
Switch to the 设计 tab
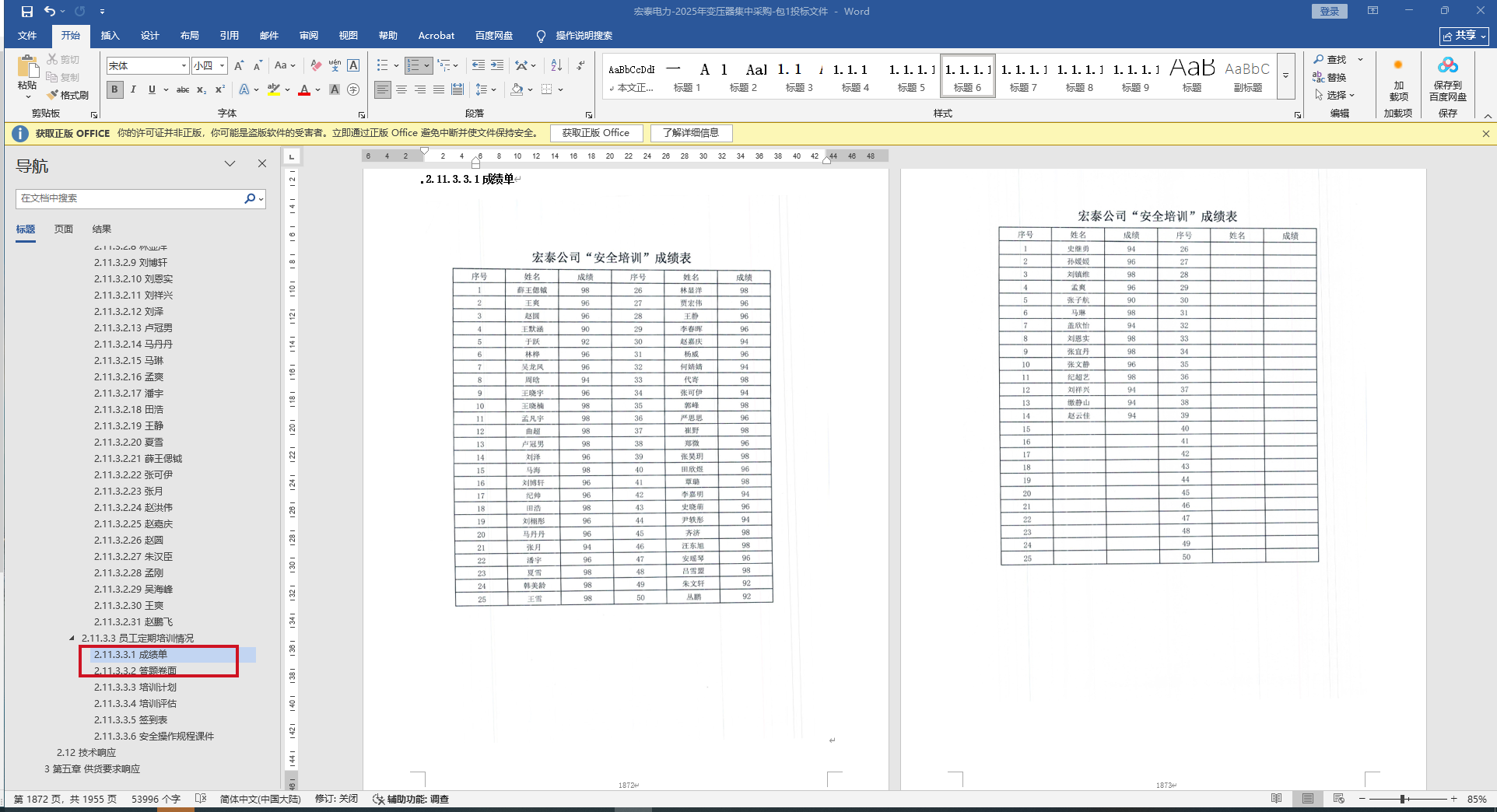click(150, 36)
